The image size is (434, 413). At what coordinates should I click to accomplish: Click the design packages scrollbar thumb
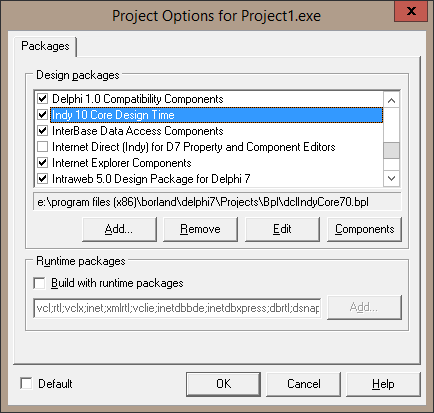point(392,151)
